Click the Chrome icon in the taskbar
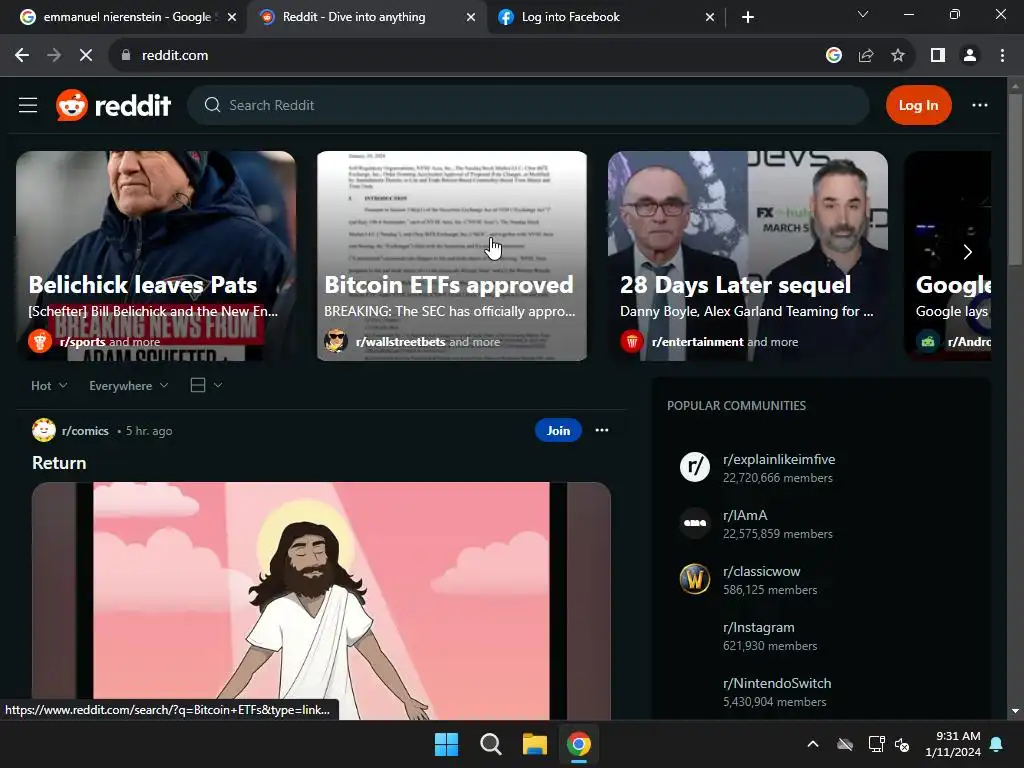The width and height of the screenshot is (1024, 768). [x=579, y=744]
